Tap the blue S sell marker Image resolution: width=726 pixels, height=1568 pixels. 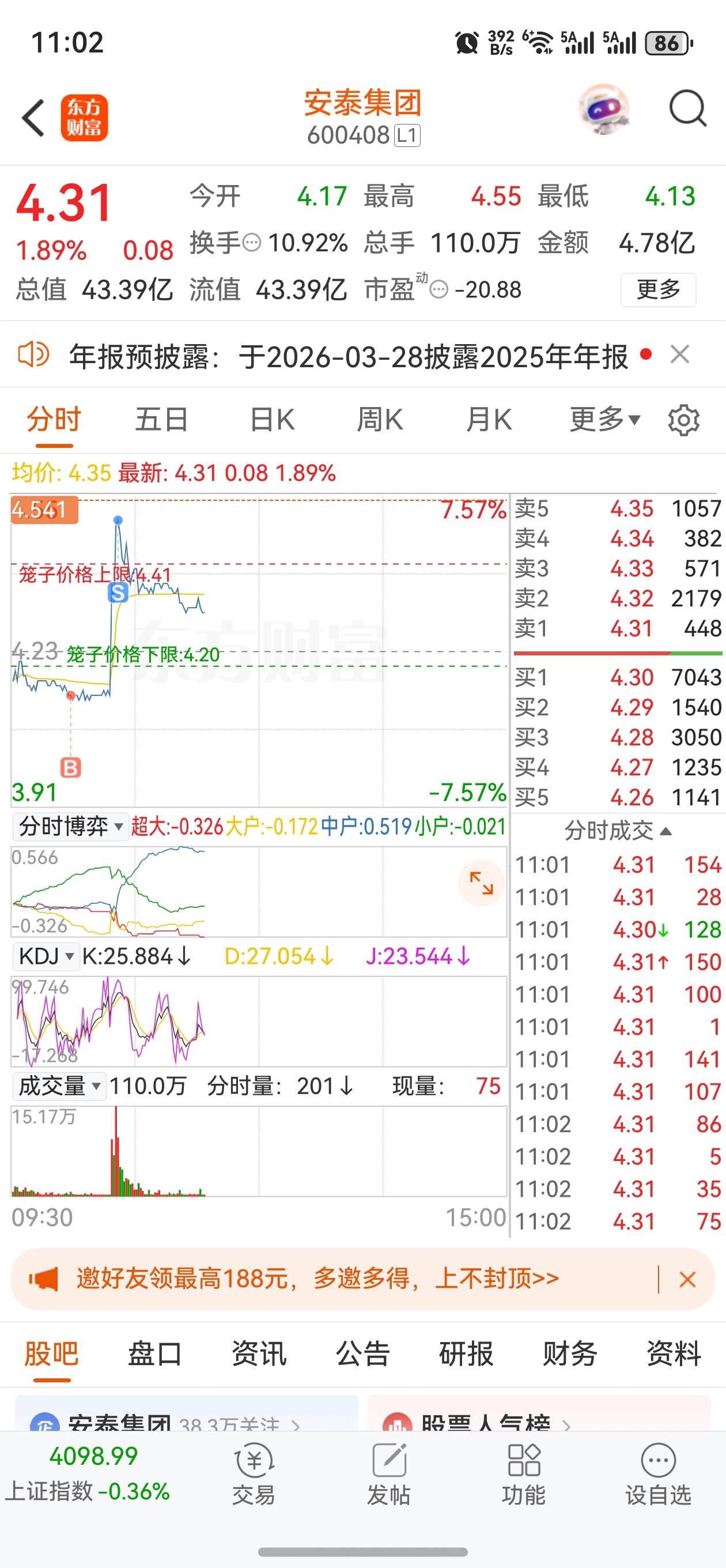point(118,592)
